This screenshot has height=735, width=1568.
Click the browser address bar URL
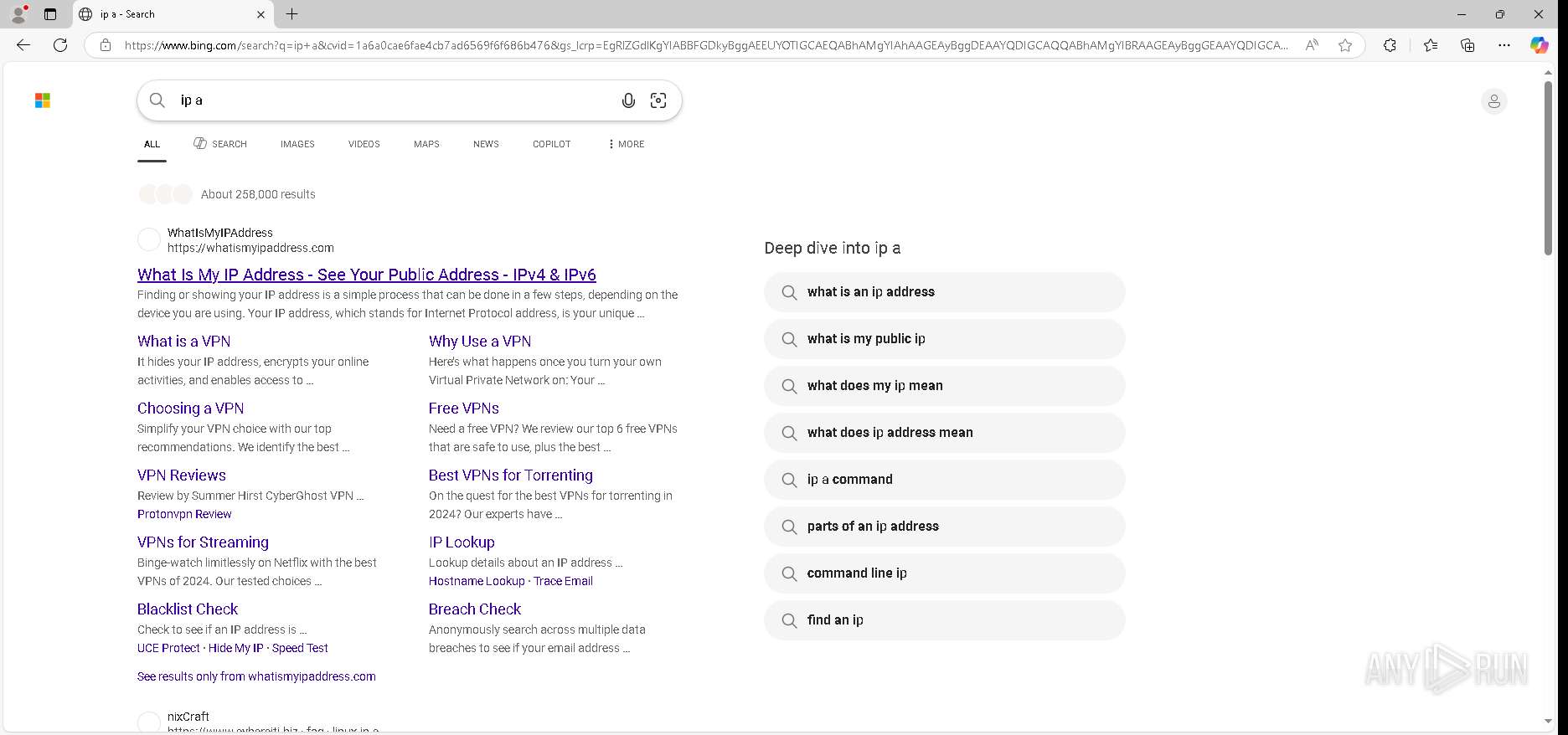(705, 45)
